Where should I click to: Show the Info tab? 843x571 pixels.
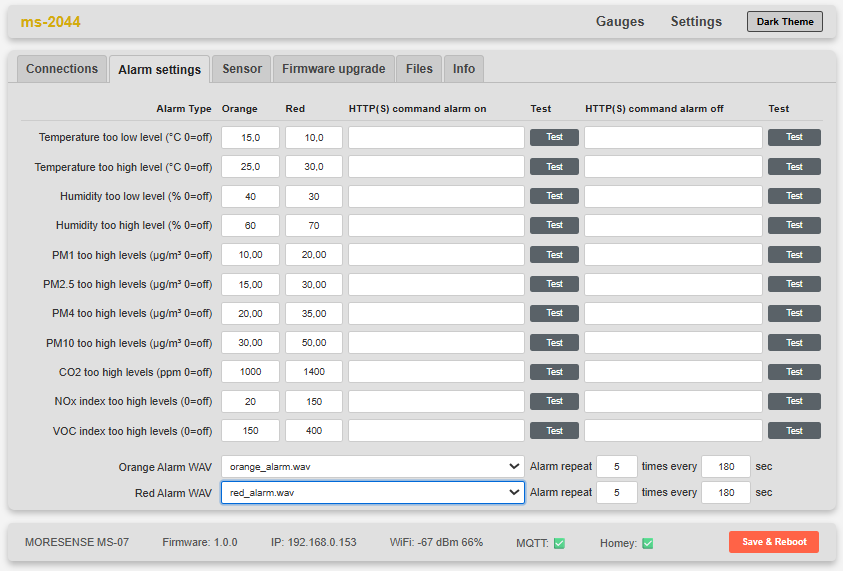(x=464, y=69)
